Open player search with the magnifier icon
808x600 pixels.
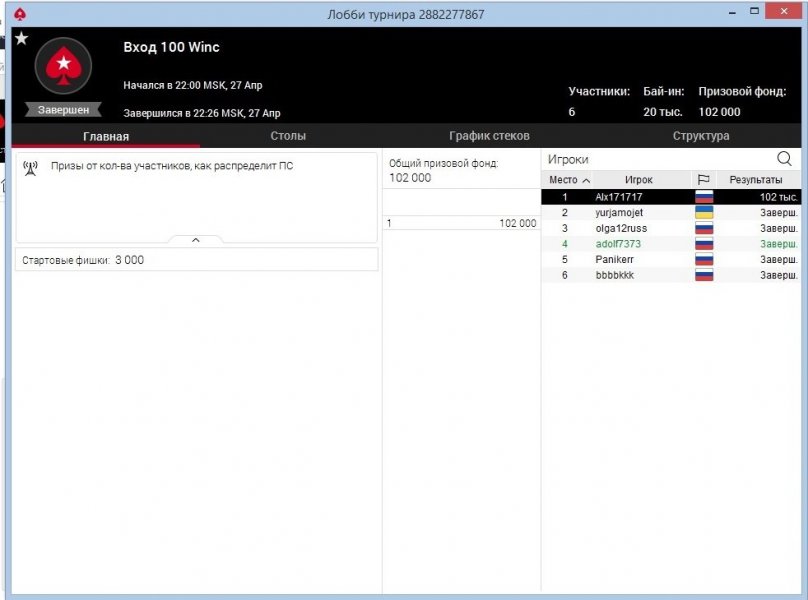[x=784, y=159]
